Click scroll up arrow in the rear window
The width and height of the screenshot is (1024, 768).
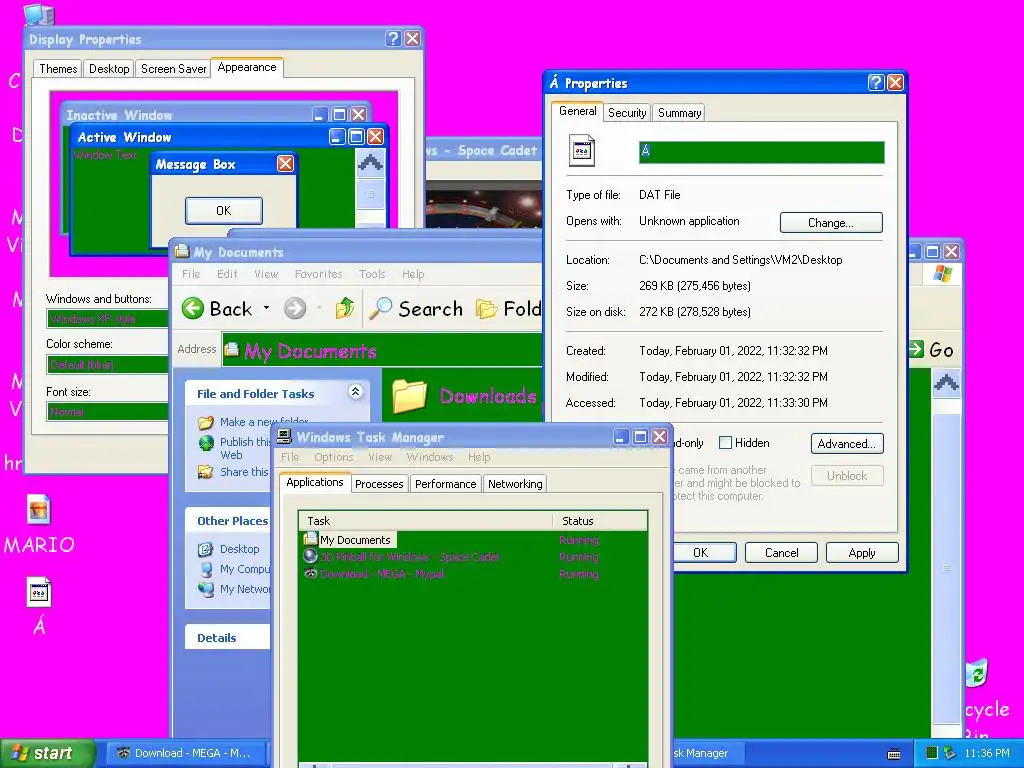pos(946,382)
